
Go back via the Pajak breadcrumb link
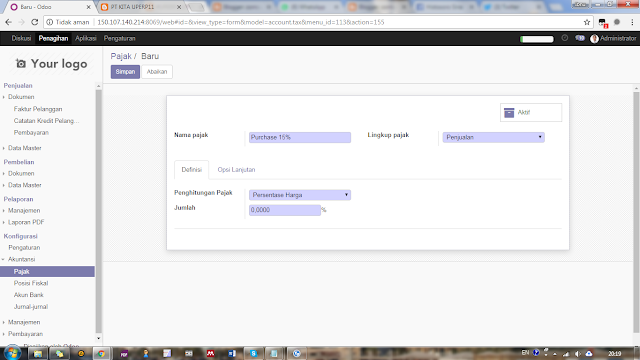click(121, 56)
